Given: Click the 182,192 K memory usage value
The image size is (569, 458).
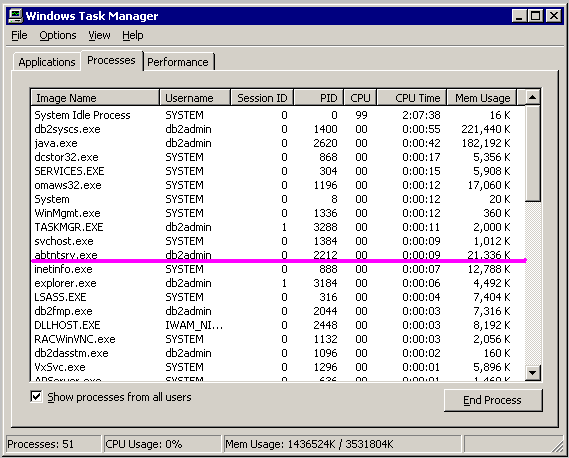Looking at the screenshot, I should pos(486,143).
